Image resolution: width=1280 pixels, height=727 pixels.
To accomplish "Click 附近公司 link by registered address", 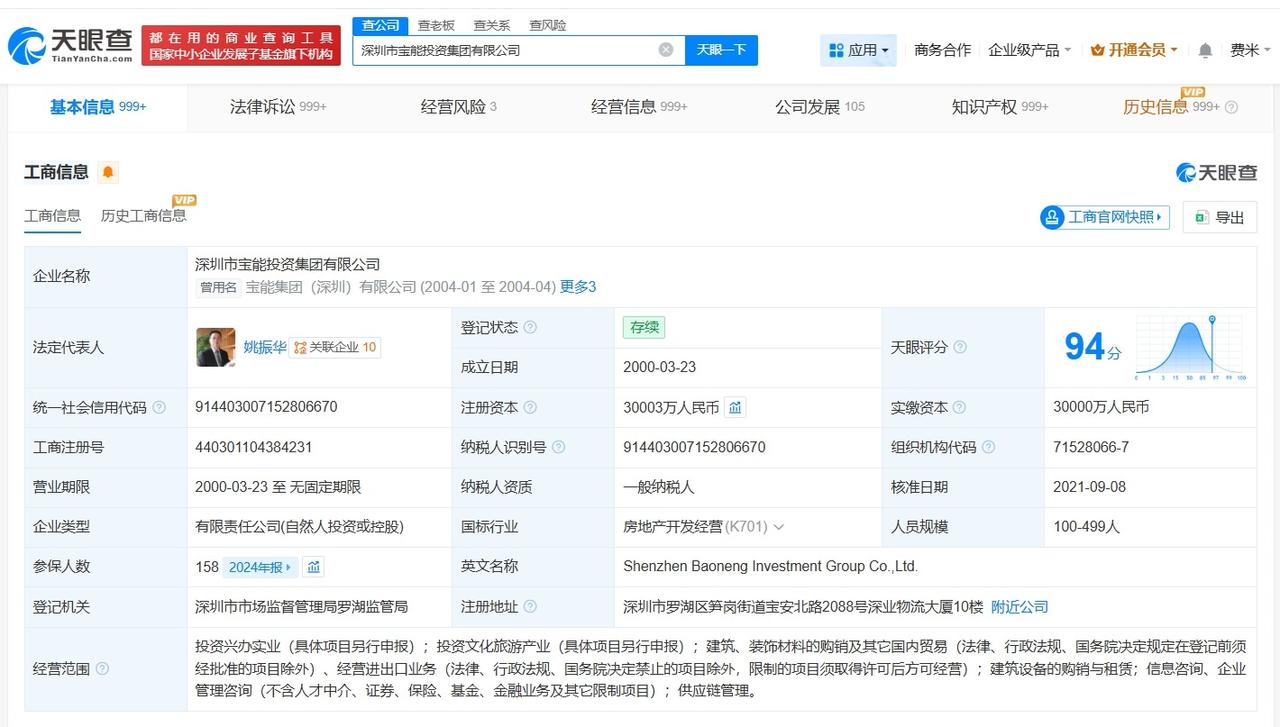I will click(1020, 607).
